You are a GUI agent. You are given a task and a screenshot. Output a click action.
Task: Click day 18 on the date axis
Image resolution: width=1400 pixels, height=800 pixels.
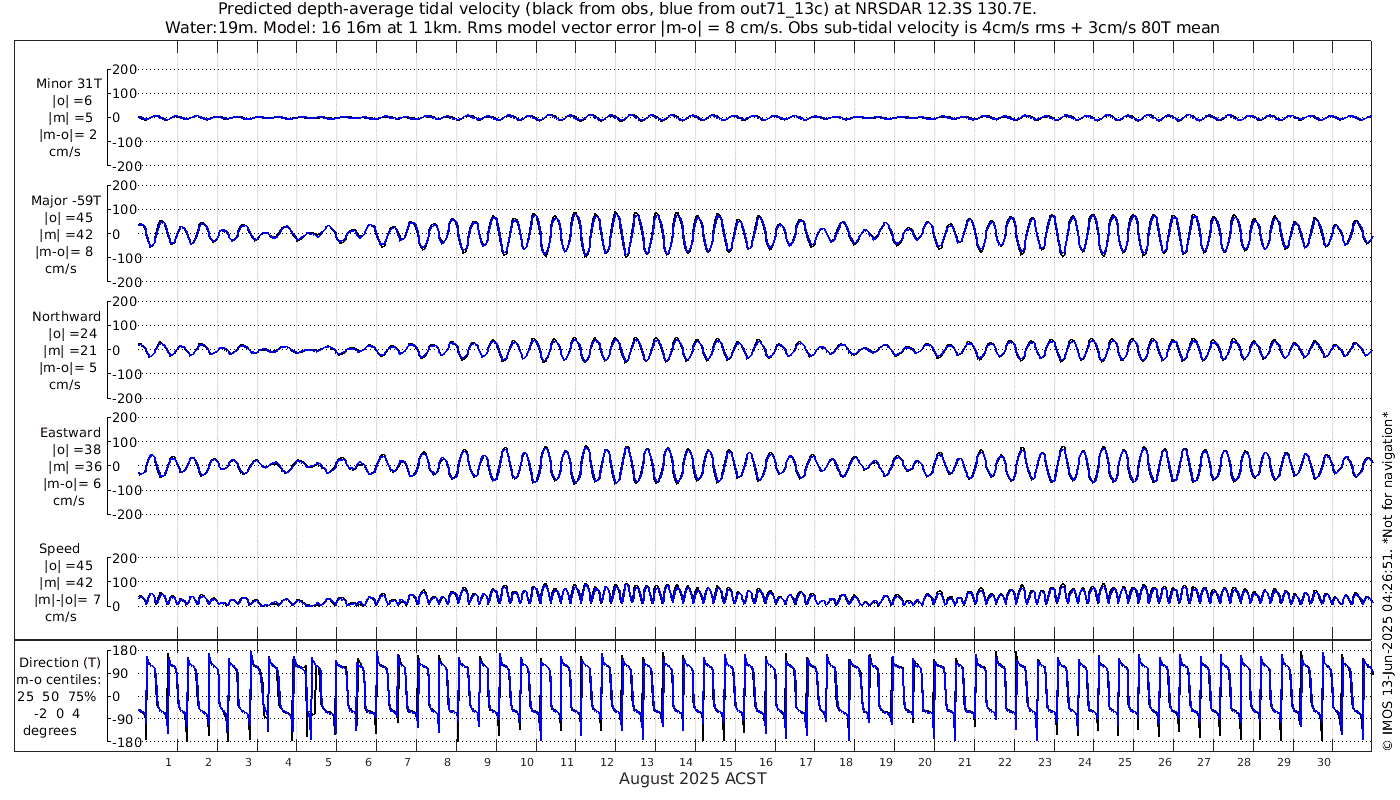[x=846, y=762]
